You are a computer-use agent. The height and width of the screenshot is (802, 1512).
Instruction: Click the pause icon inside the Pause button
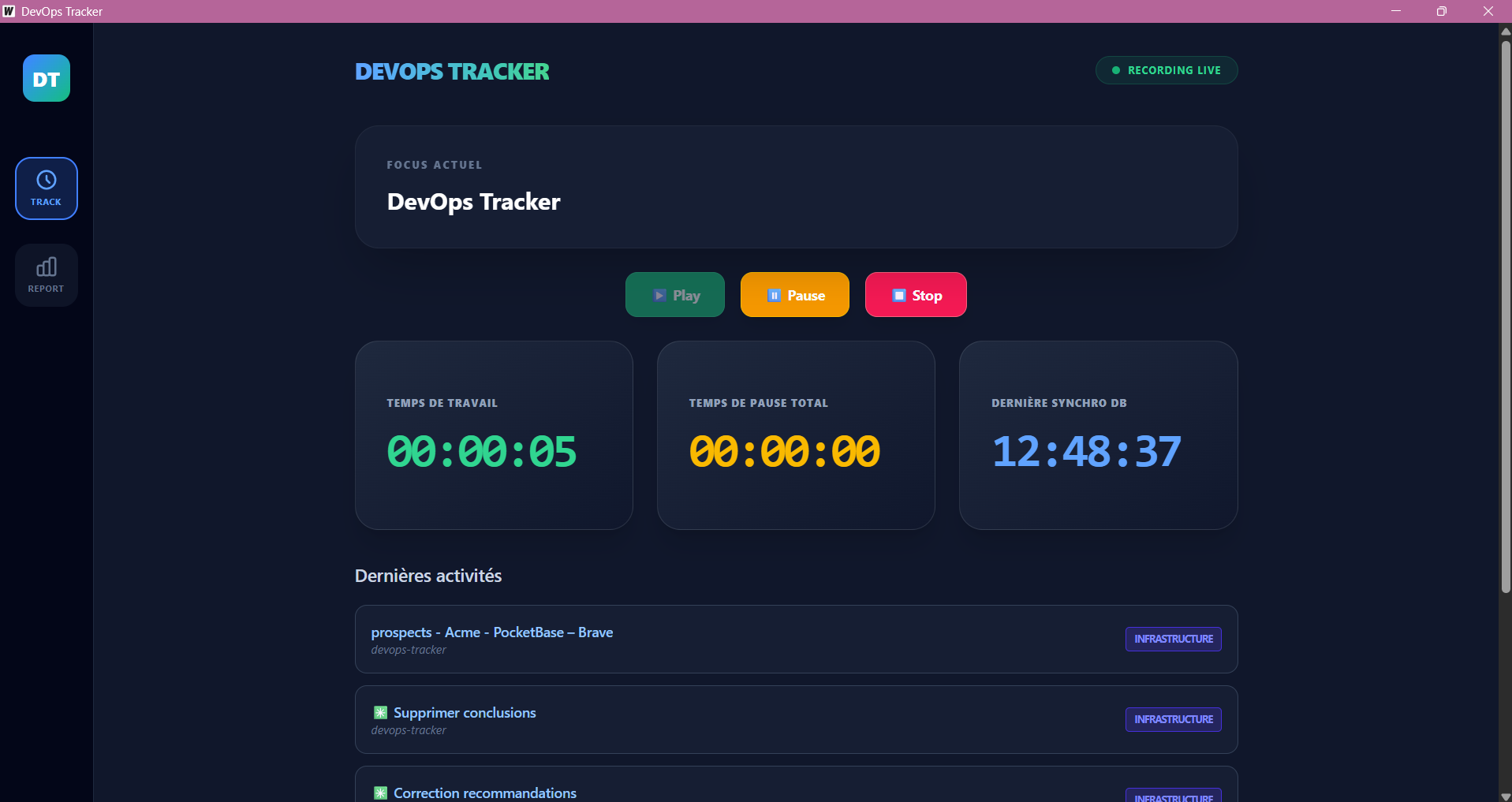[x=773, y=295]
